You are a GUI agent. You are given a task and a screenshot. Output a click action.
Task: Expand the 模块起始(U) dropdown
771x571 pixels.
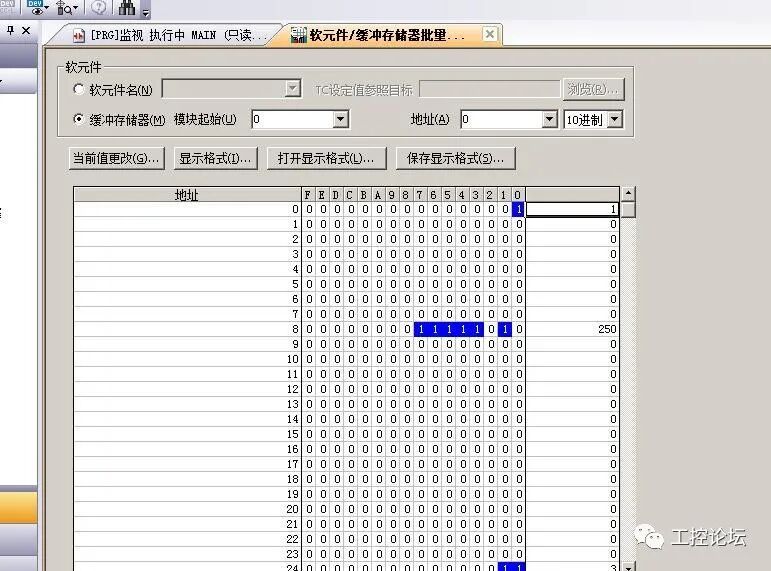340,119
